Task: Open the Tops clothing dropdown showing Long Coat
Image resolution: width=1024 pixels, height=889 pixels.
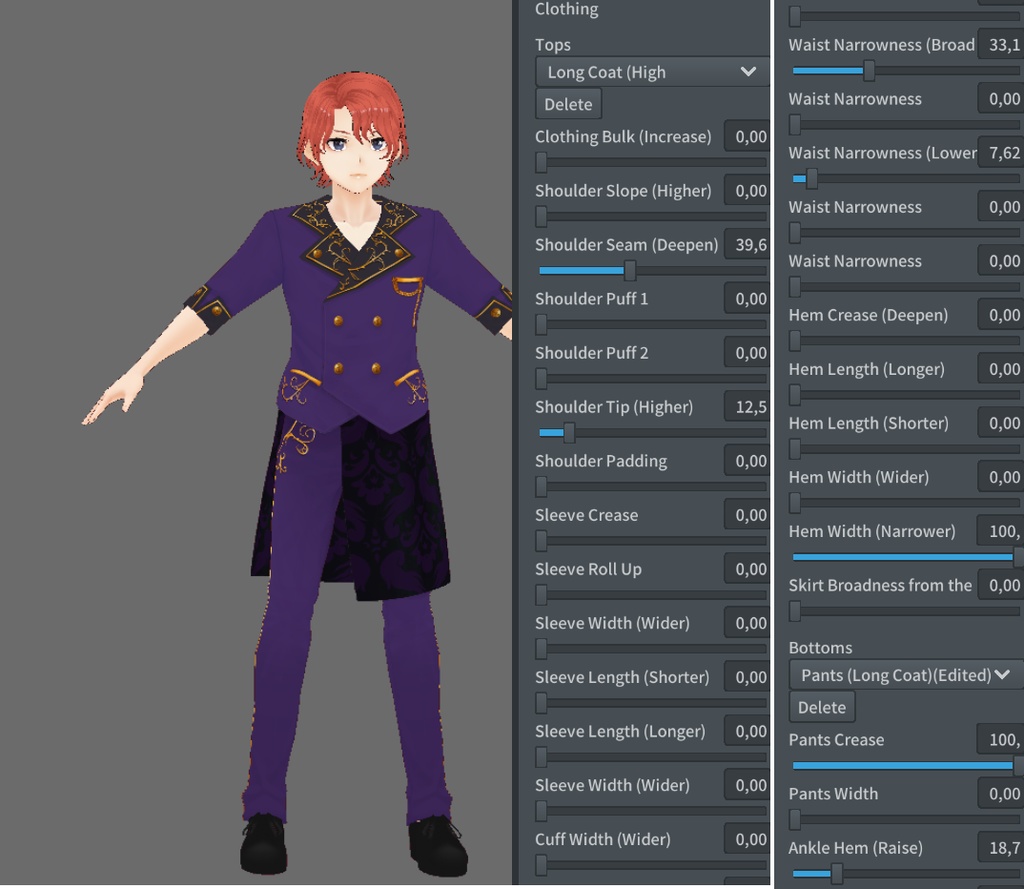Action: click(x=650, y=71)
